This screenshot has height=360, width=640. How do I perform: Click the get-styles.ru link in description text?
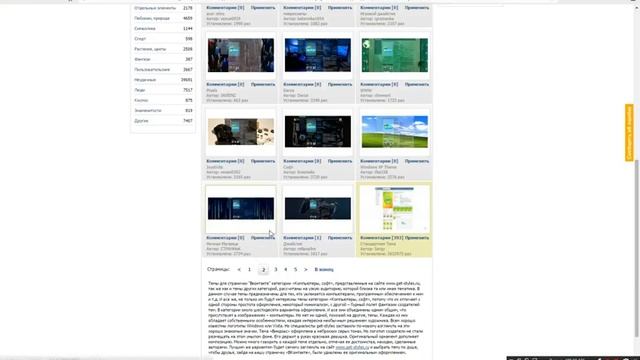(352, 347)
